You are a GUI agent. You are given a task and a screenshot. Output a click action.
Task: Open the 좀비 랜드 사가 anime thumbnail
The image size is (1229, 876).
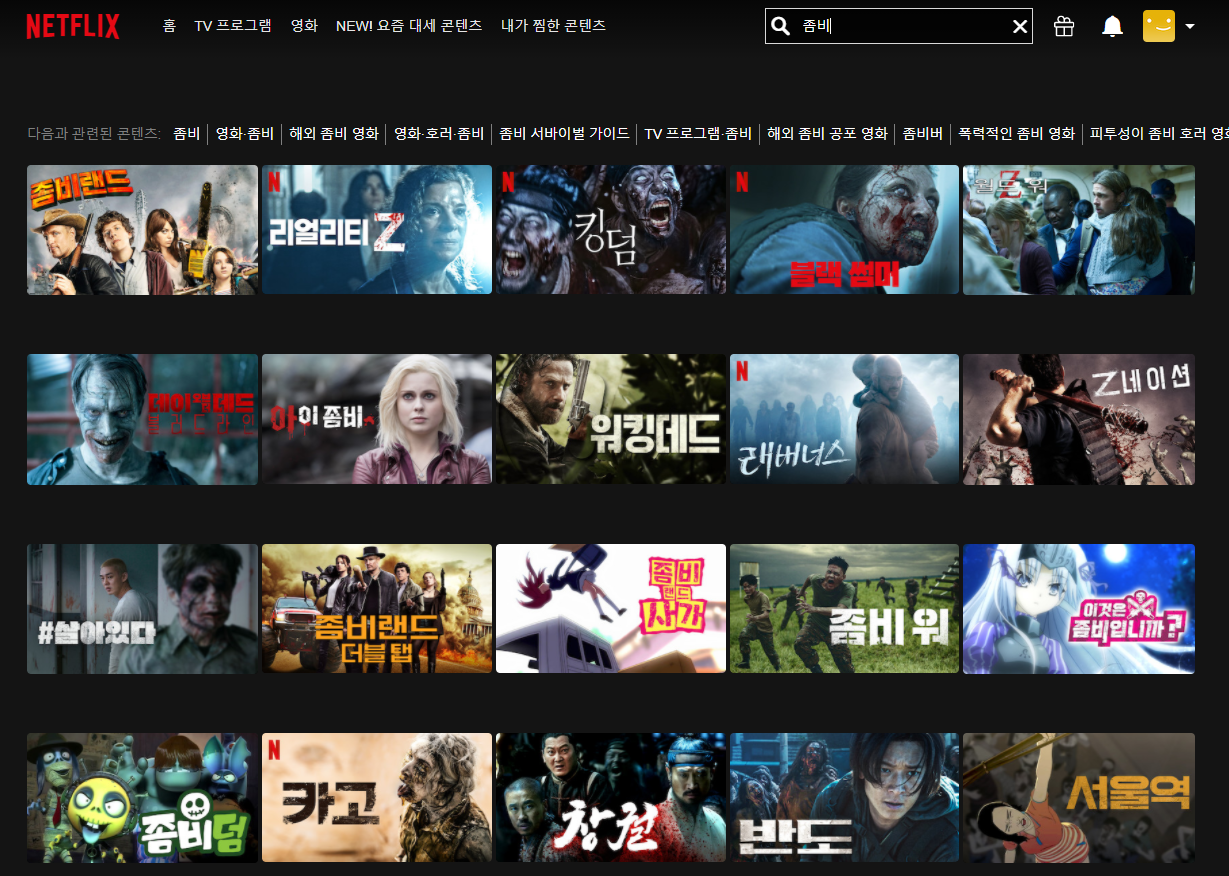611,609
